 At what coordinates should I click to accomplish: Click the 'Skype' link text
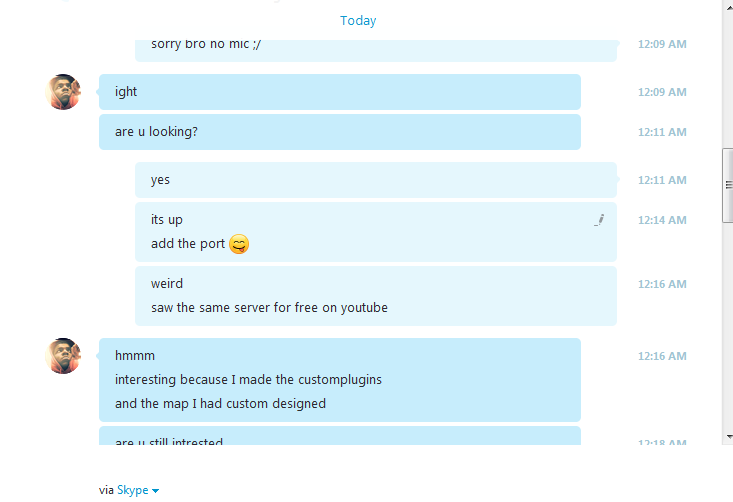point(133,490)
